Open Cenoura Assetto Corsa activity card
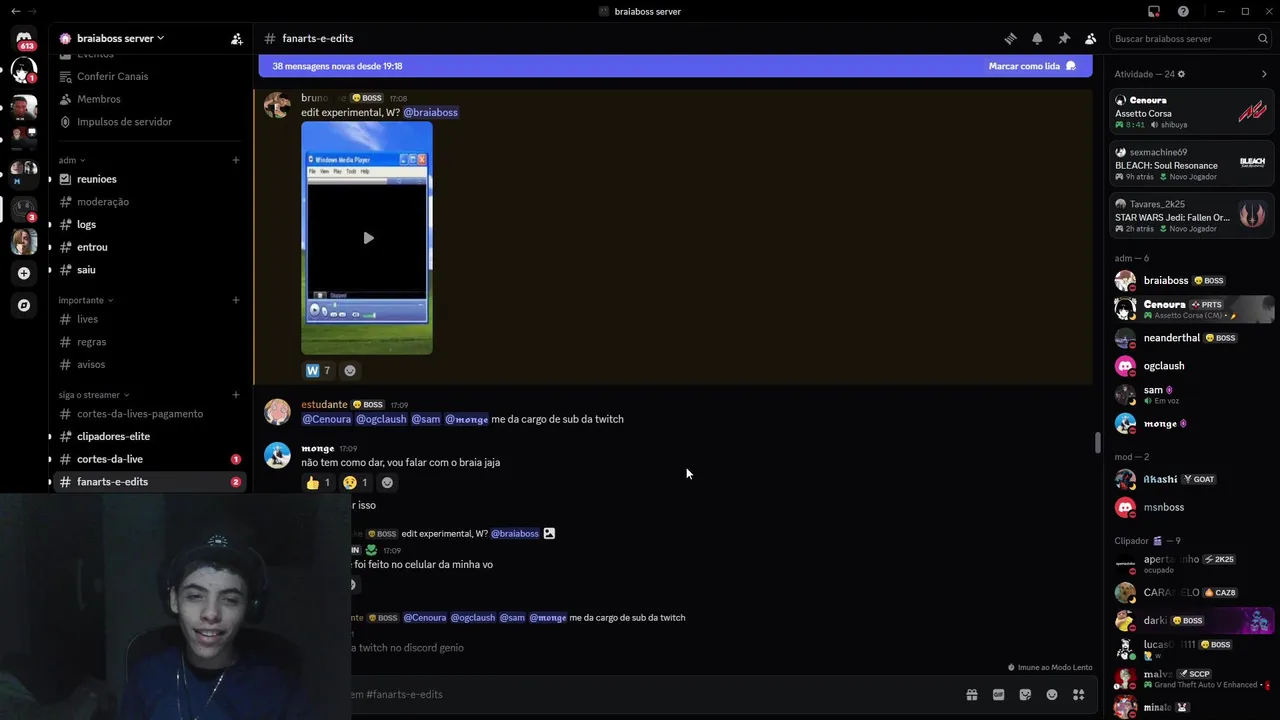The image size is (1280, 720). 1192,112
